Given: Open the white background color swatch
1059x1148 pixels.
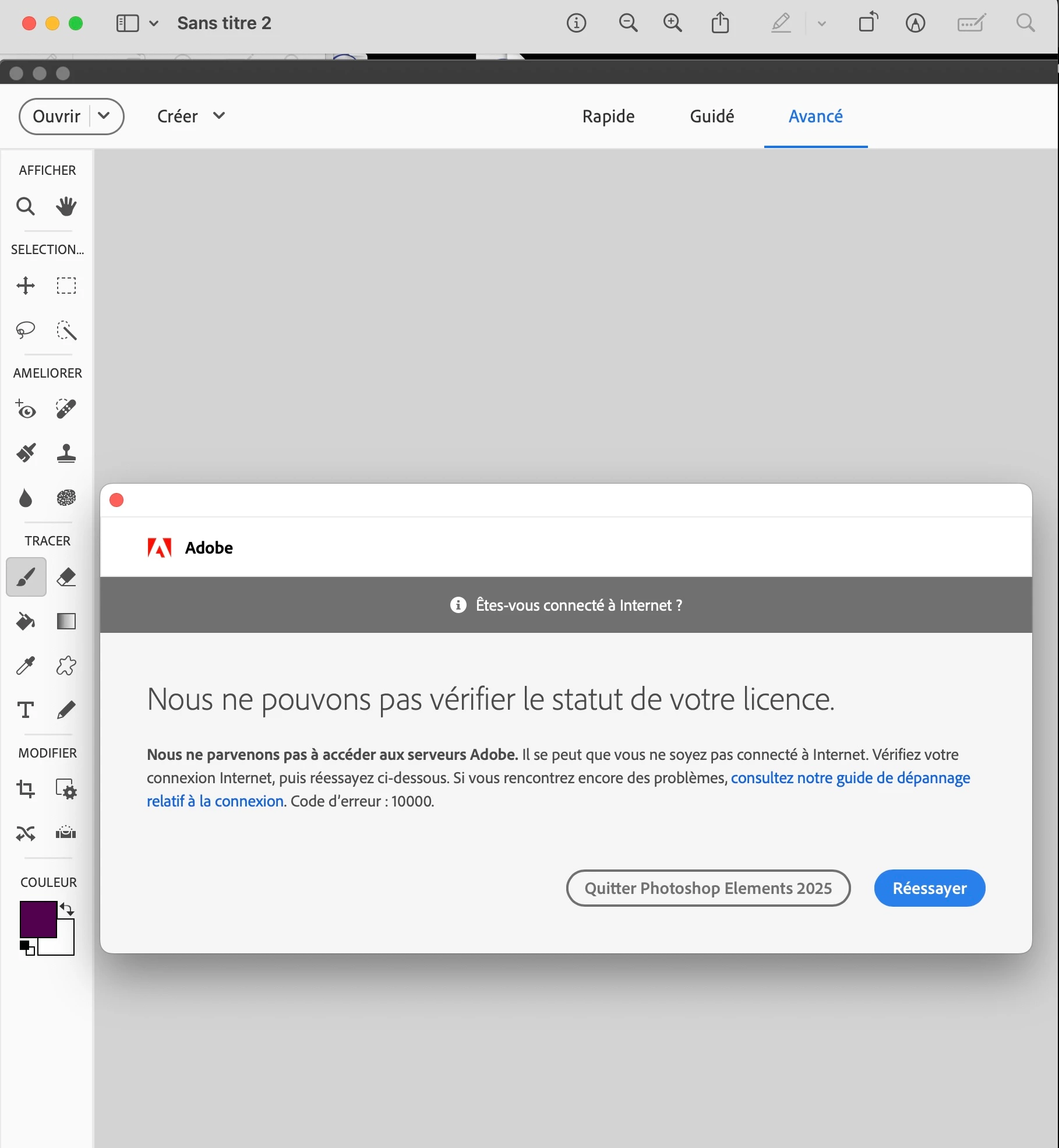Looking at the screenshot, I should coord(65,945).
